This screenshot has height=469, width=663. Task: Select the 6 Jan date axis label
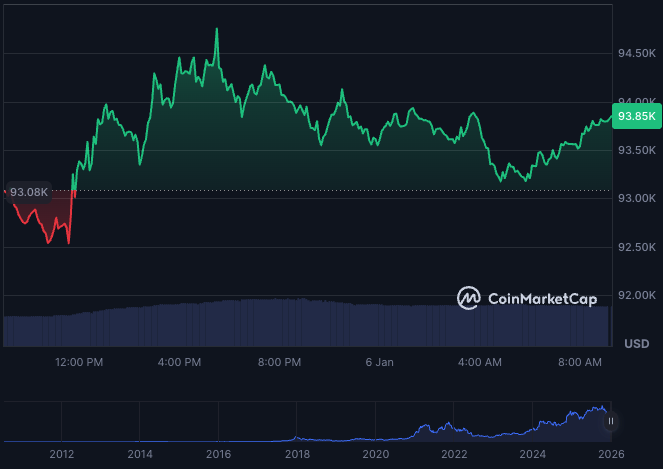coord(380,361)
